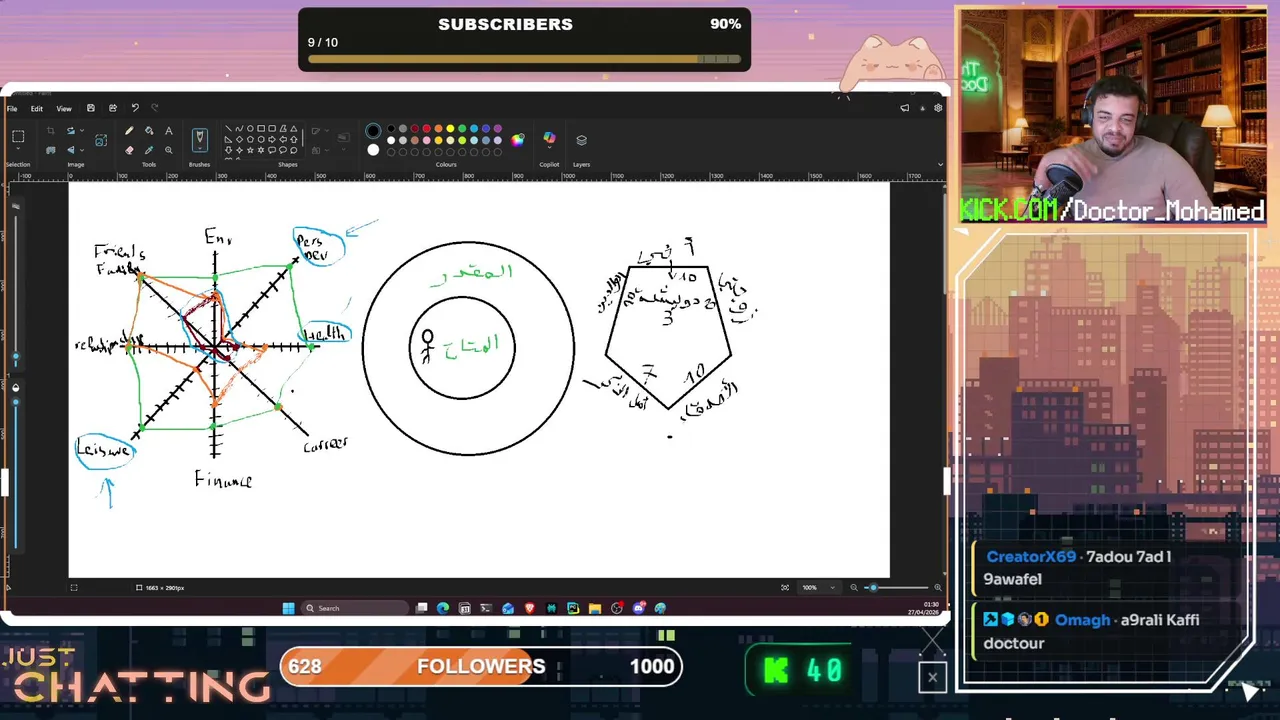This screenshot has width=1280, height=720.
Task: Open Discord from the taskbar
Action: click(x=639, y=608)
